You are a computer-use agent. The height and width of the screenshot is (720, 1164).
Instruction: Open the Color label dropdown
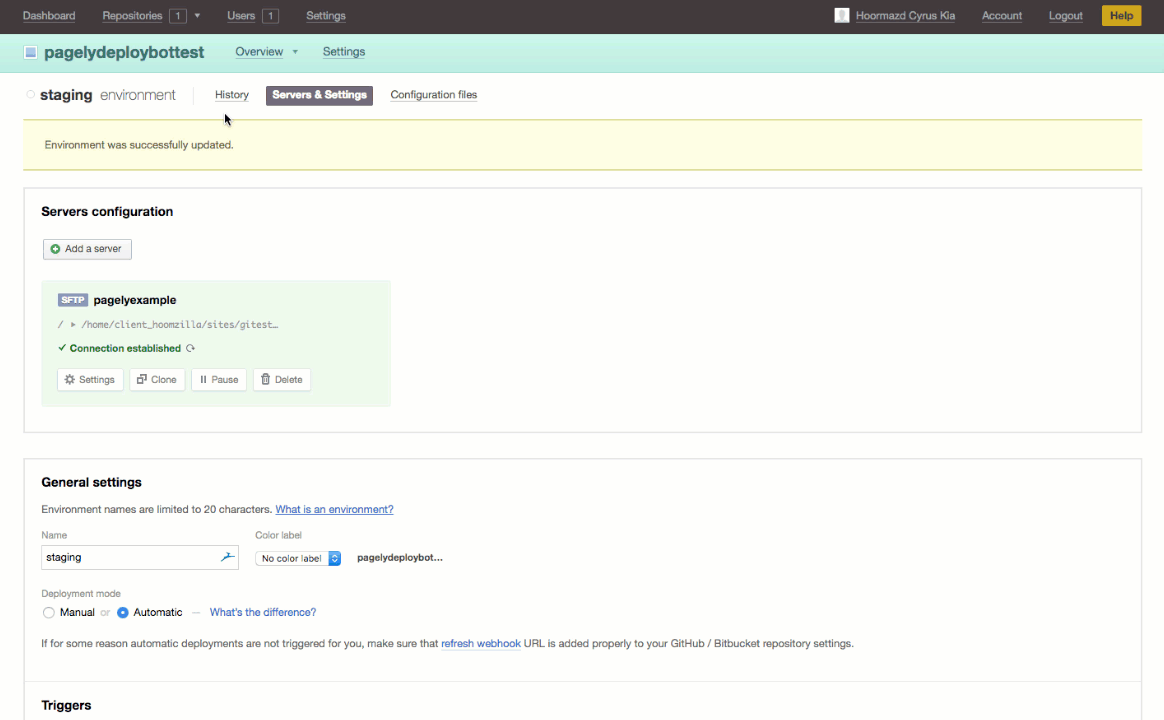298,558
